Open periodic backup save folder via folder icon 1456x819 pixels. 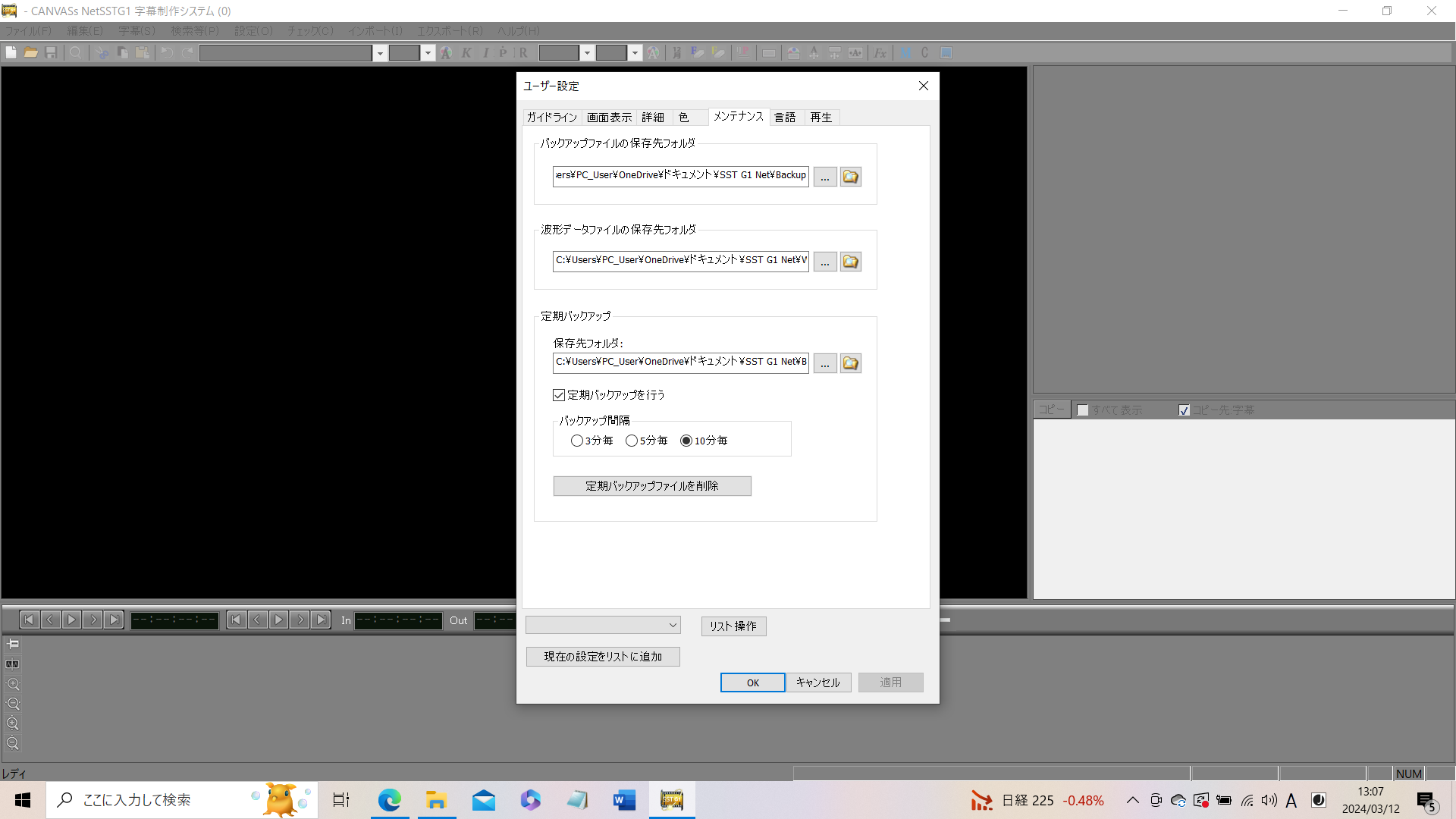(851, 363)
